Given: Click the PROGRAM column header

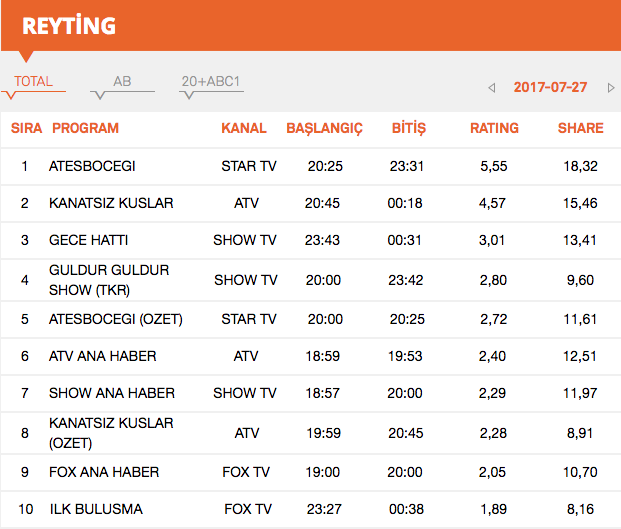Looking at the screenshot, I should click(x=85, y=128).
